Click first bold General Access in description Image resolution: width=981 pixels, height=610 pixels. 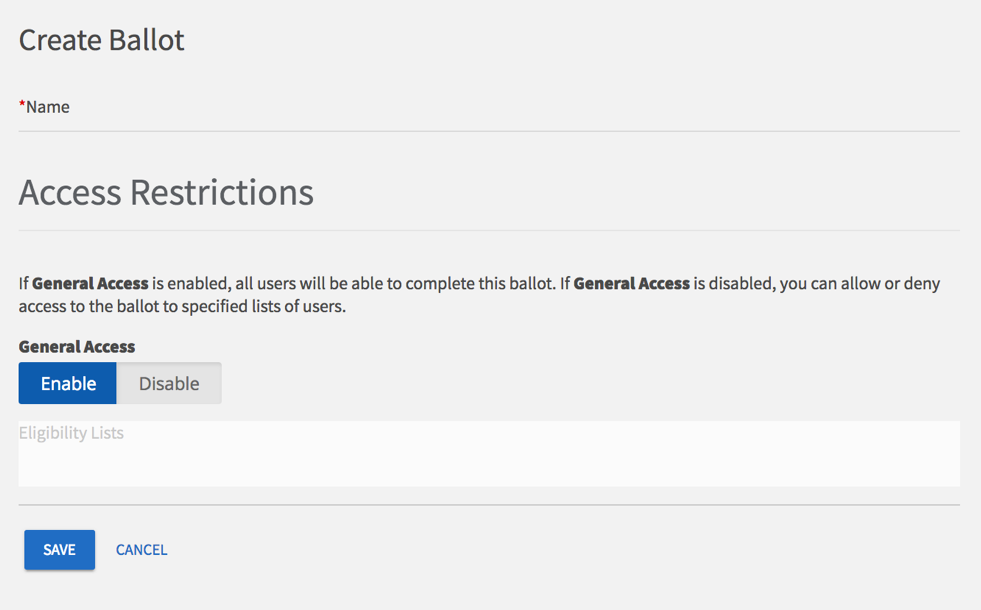pos(90,284)
